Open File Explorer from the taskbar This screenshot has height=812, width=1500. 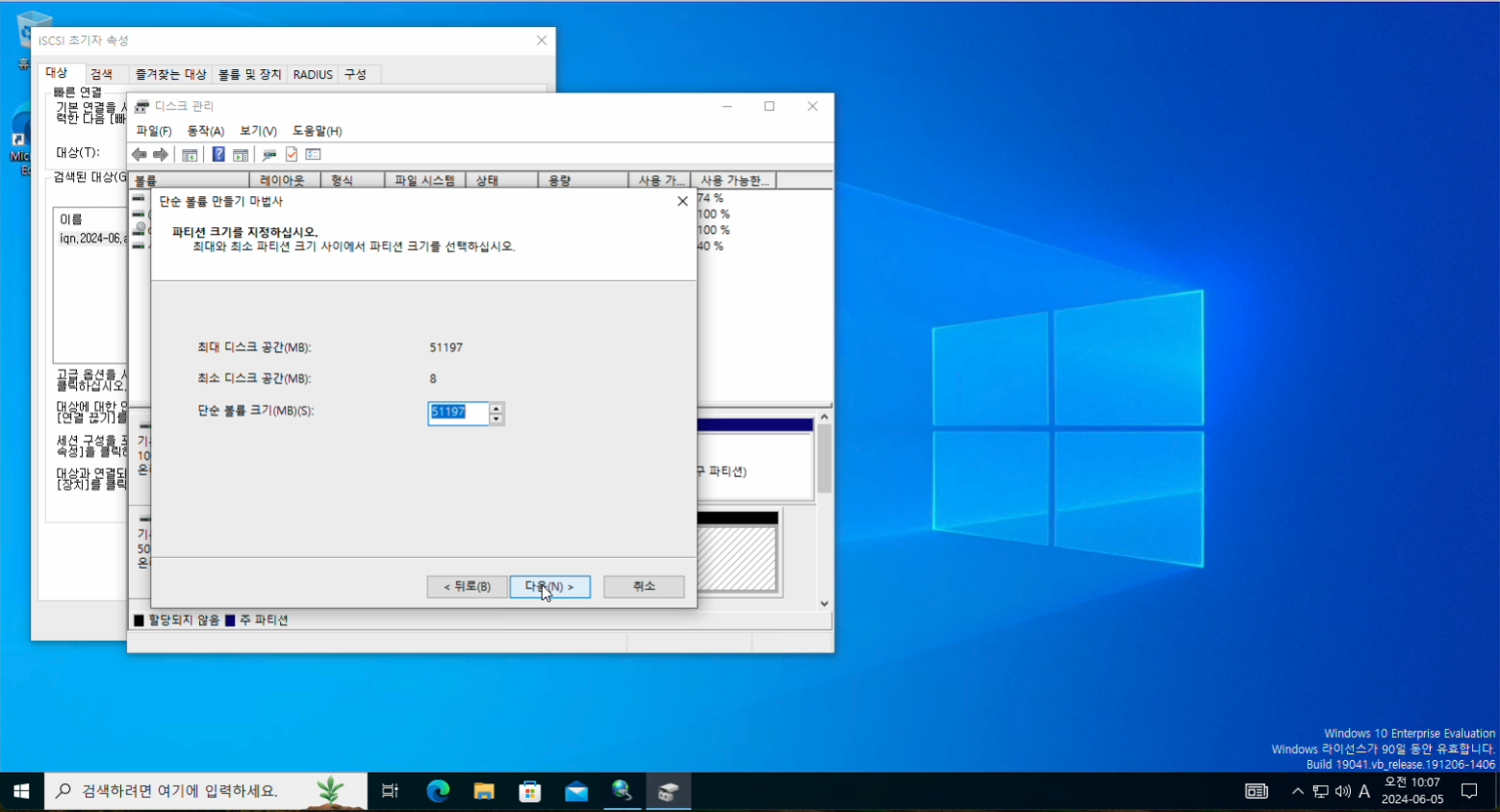(484, 791)
